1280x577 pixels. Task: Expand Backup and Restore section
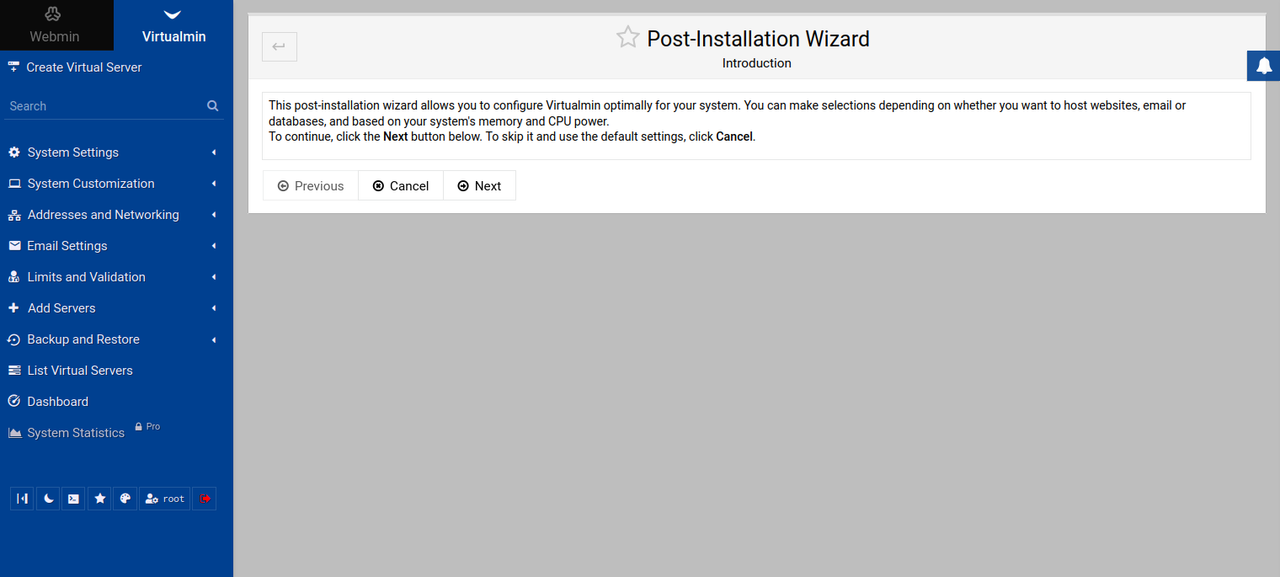[x=83, y=340]
